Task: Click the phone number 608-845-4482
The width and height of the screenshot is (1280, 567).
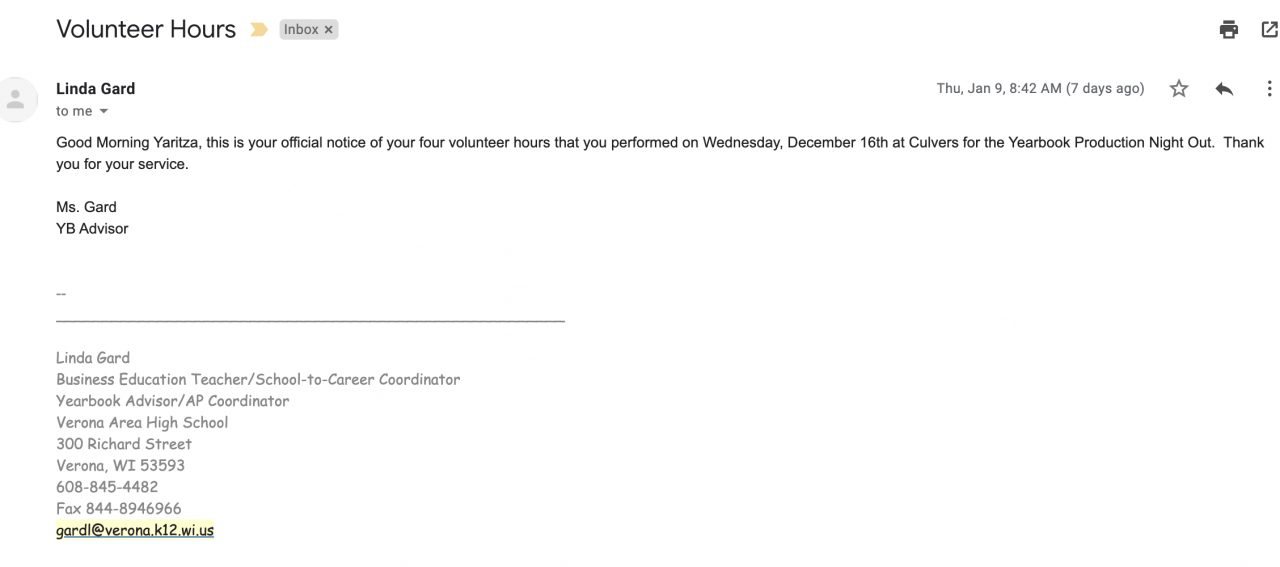Action: tap(107, 487)
